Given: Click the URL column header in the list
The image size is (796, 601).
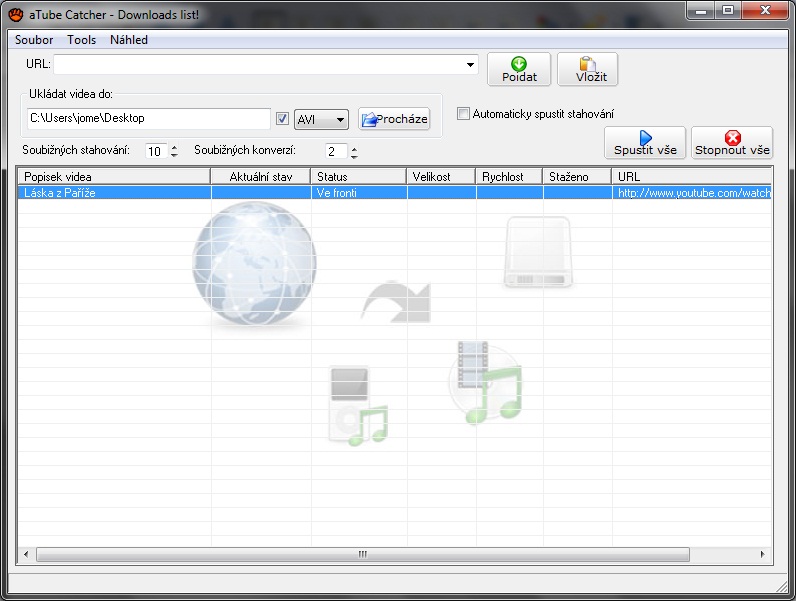Looking at the screenshot, I should pyautogui.click(x=691, y=176).
